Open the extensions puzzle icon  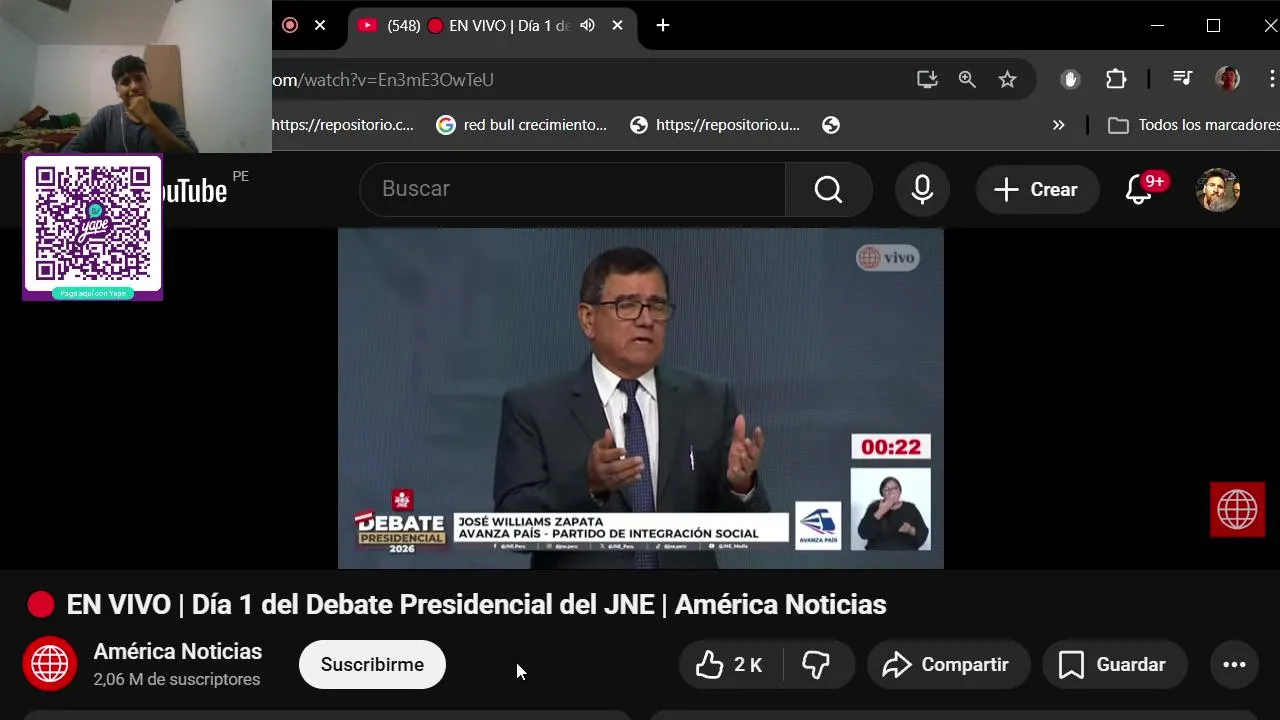pyautogui.click(x=1116, y=80)
